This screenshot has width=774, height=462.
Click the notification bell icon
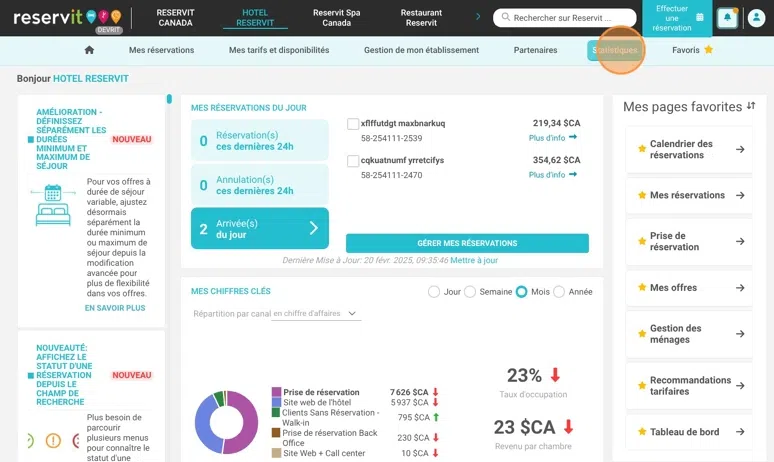[x=727, y=18]
